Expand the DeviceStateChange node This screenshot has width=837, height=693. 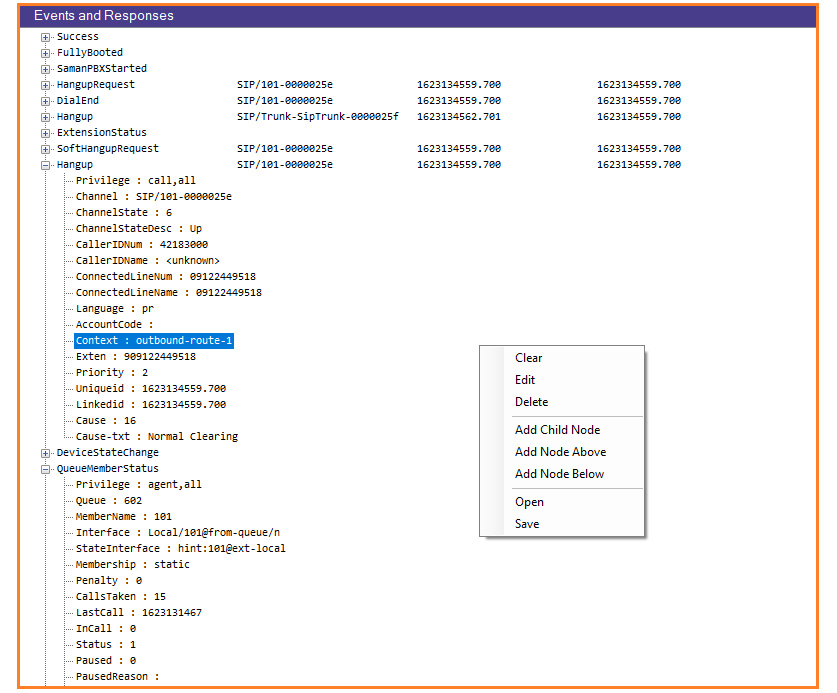point(46,453)
